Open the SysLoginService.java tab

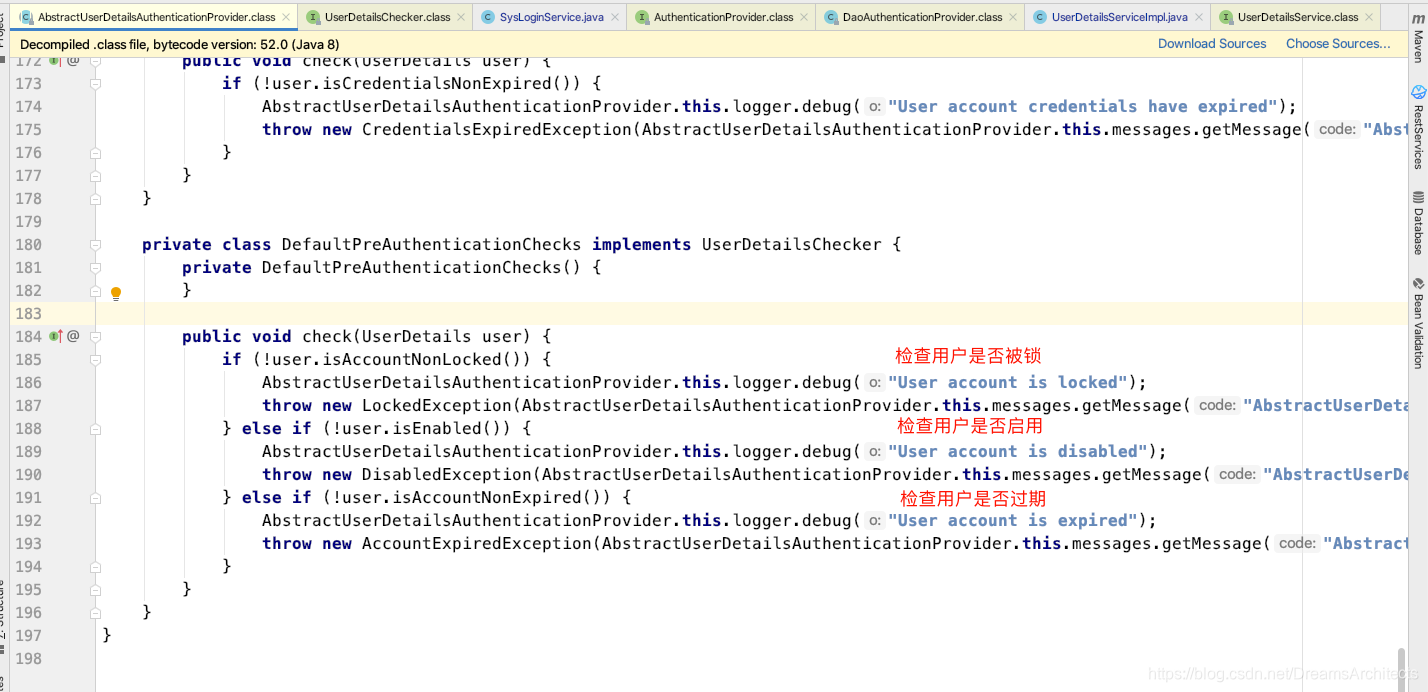552,17
